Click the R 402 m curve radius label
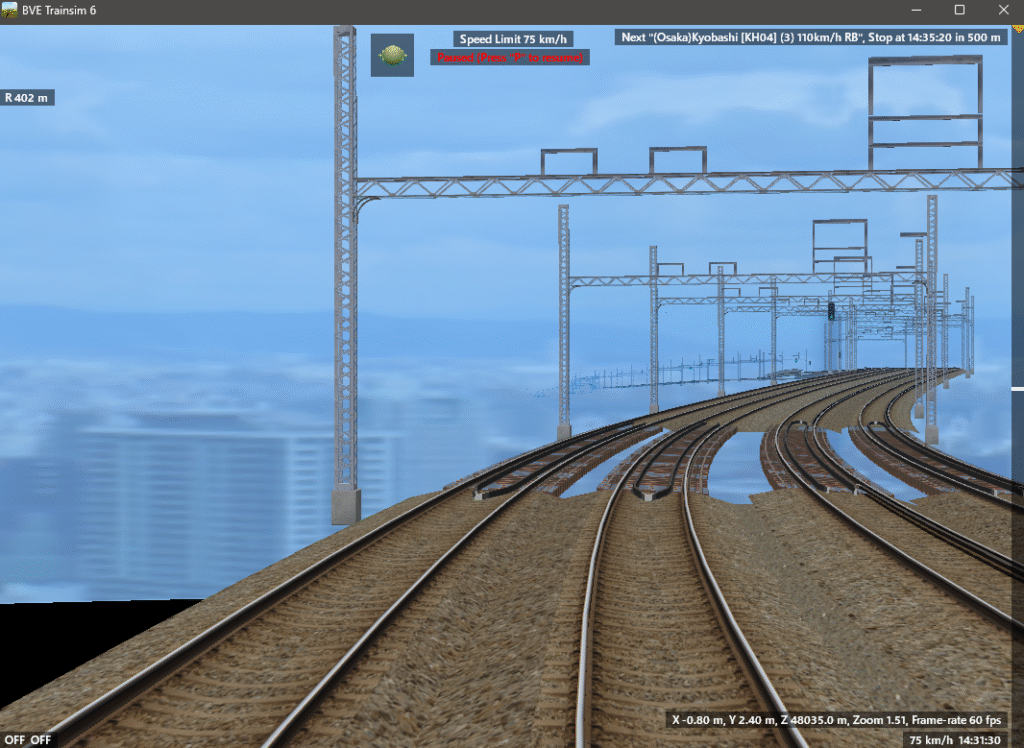 click(27, 98)
